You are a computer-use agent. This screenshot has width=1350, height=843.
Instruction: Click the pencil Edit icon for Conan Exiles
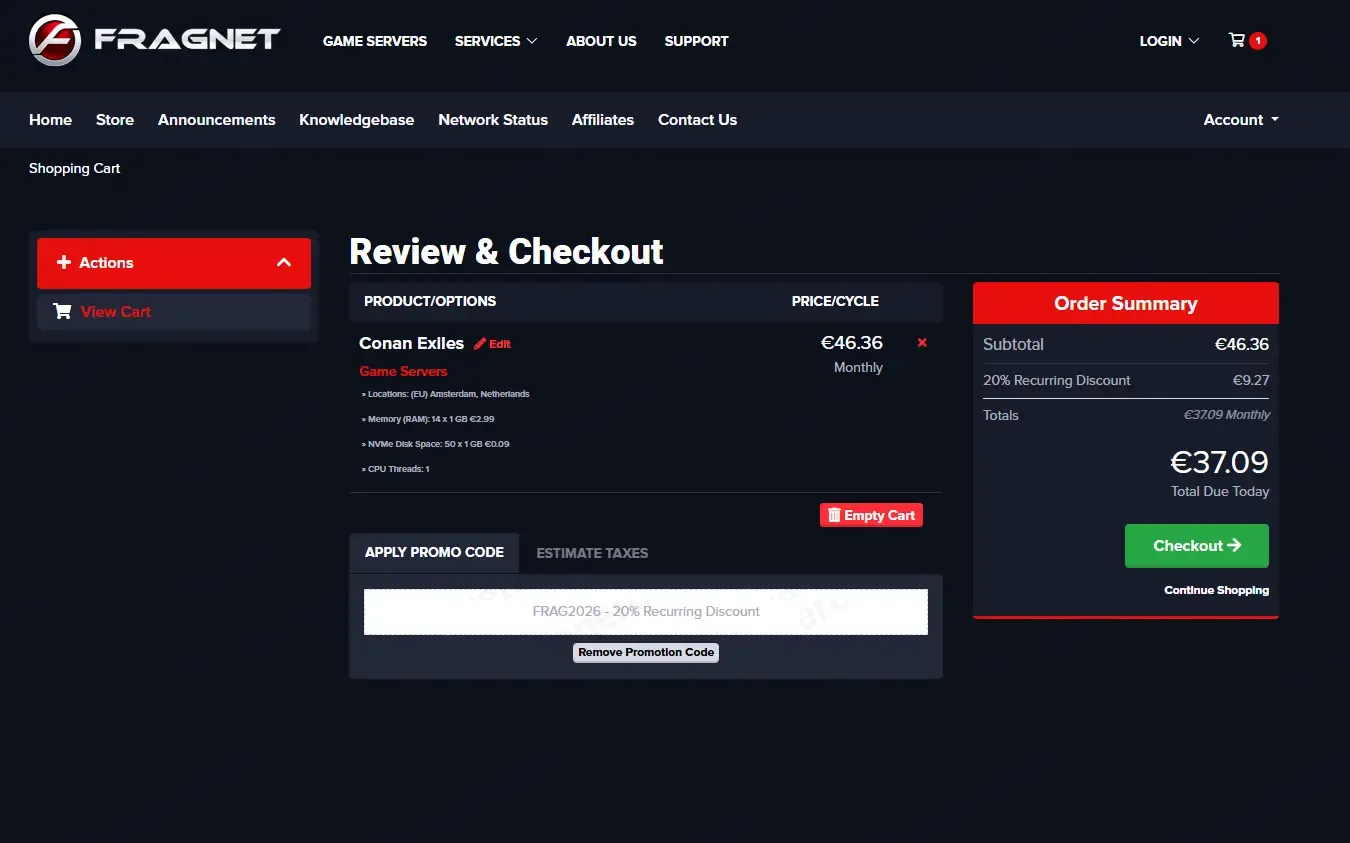tap(480, 344)
